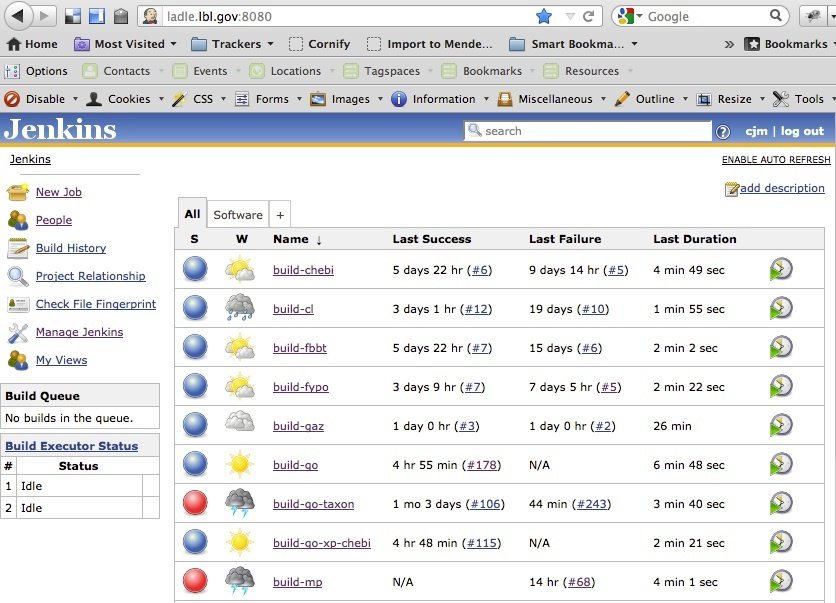This screenshot has height=603, width=836.
Task: Open the Trackers bookmark folder dropdown
Action: [232, 44]
